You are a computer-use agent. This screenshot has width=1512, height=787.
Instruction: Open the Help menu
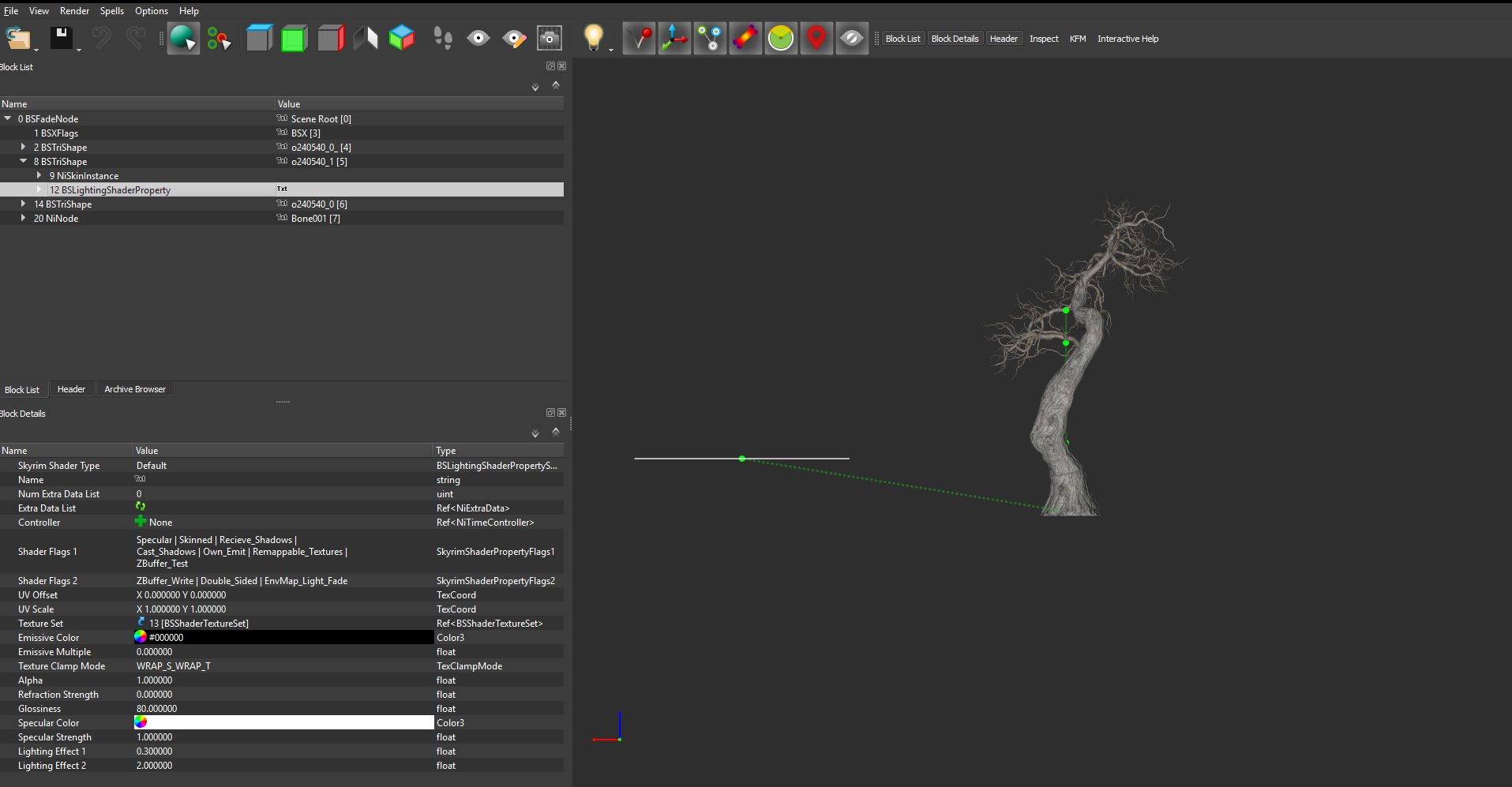189,11
